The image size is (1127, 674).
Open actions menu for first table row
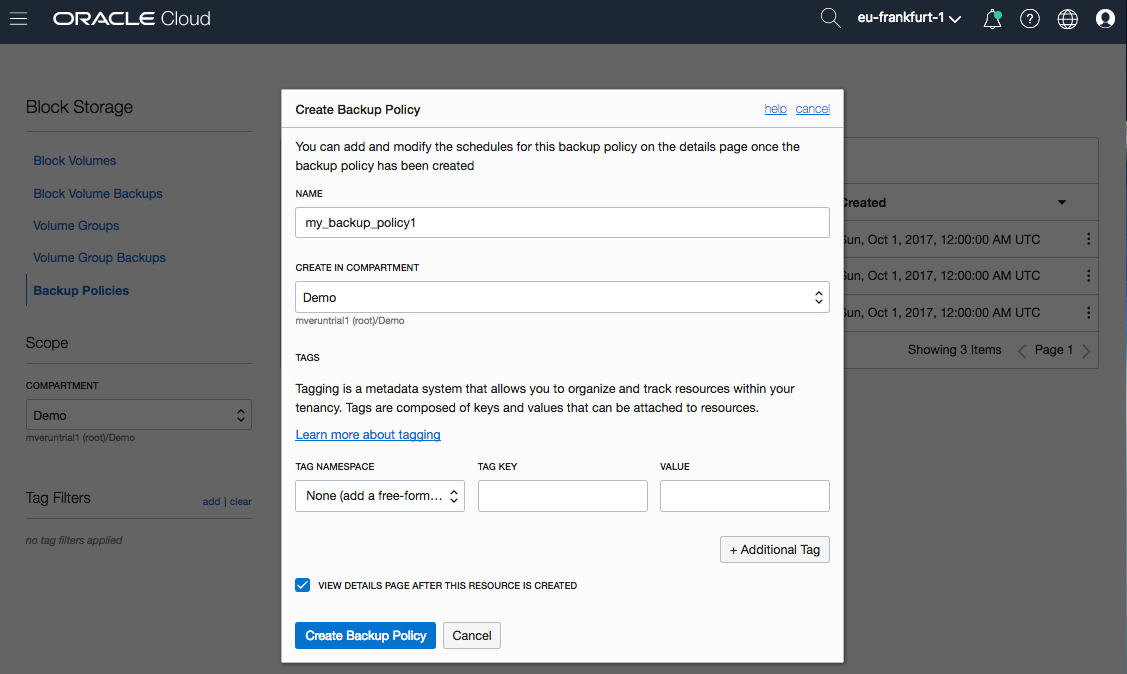[x=1088, y=240]
